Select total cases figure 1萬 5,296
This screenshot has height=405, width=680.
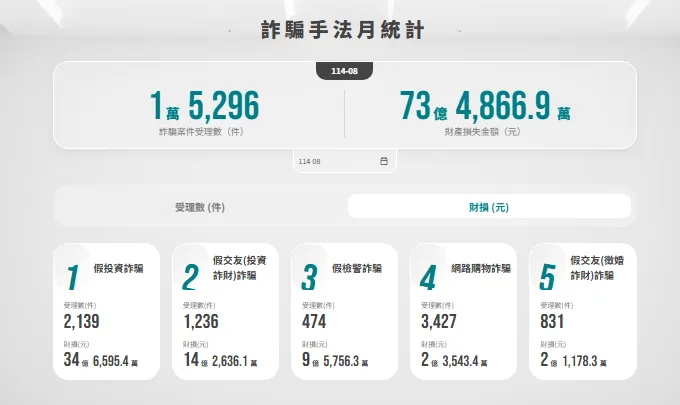click(x=205, y=105)
